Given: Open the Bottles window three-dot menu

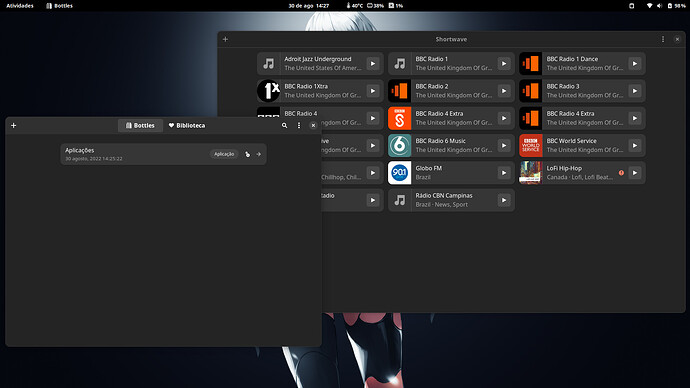Looking at the screenshot, I should 299,125.
